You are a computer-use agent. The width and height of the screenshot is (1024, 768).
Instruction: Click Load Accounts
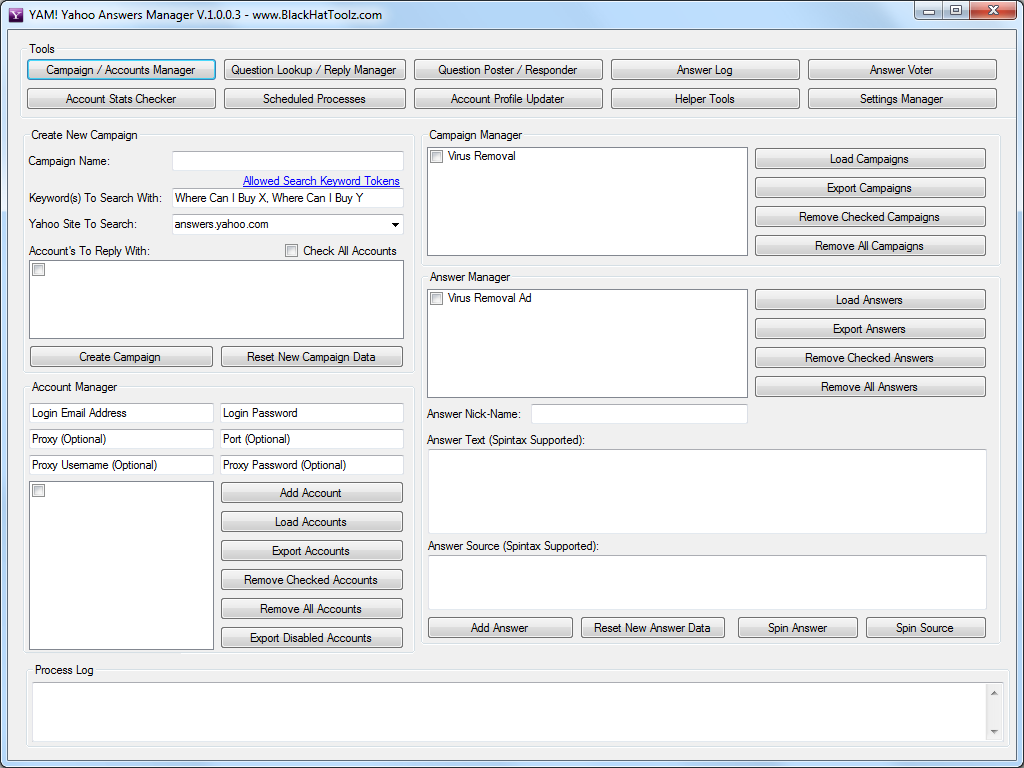[x=312, y=522]
